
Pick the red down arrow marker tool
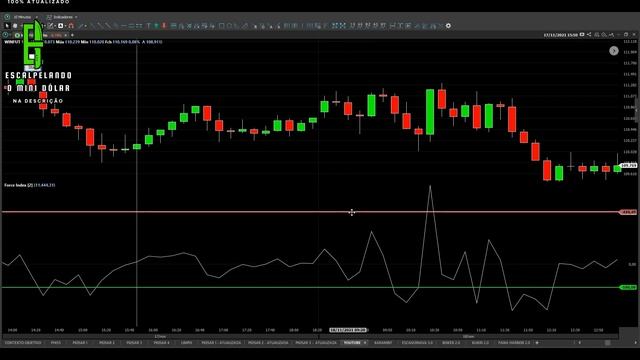click(164, 26)
